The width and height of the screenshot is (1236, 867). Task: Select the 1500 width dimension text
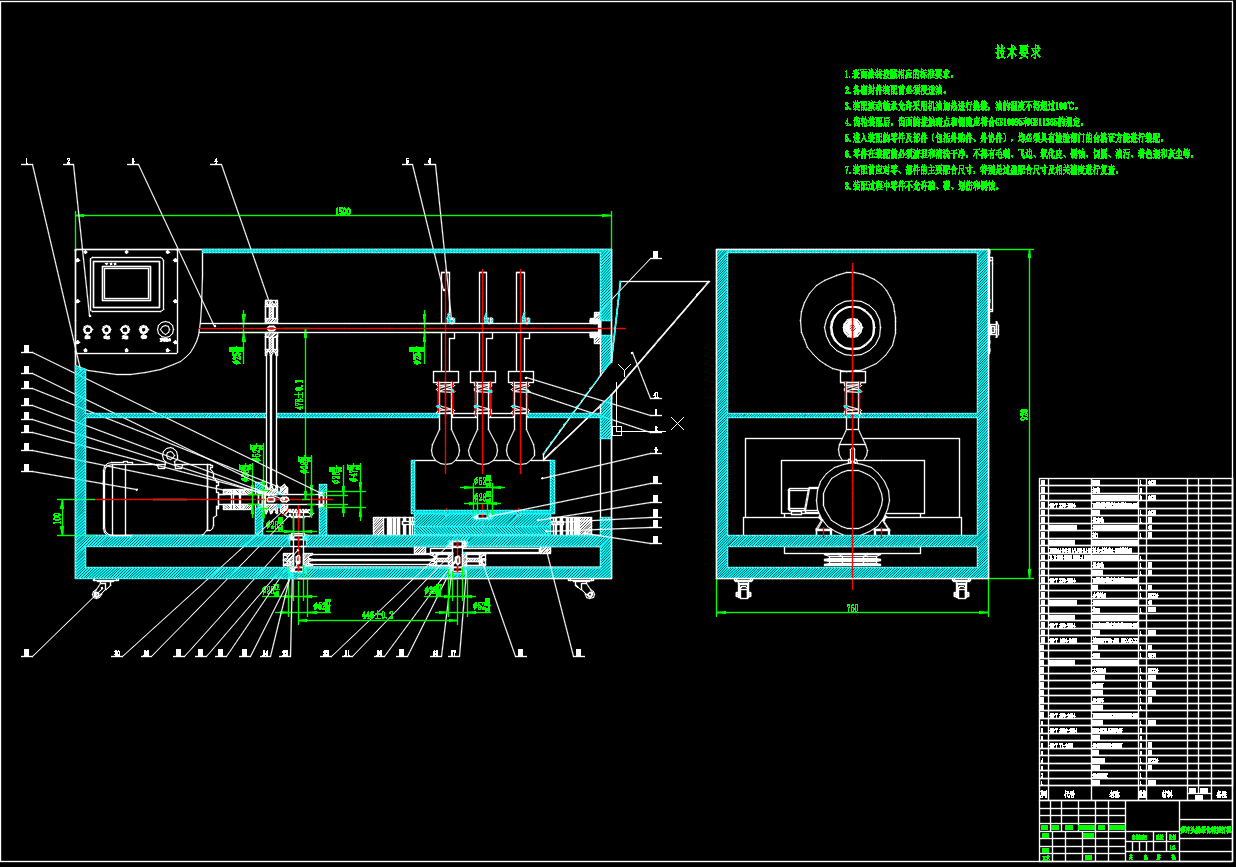click(x=343, y=211)
